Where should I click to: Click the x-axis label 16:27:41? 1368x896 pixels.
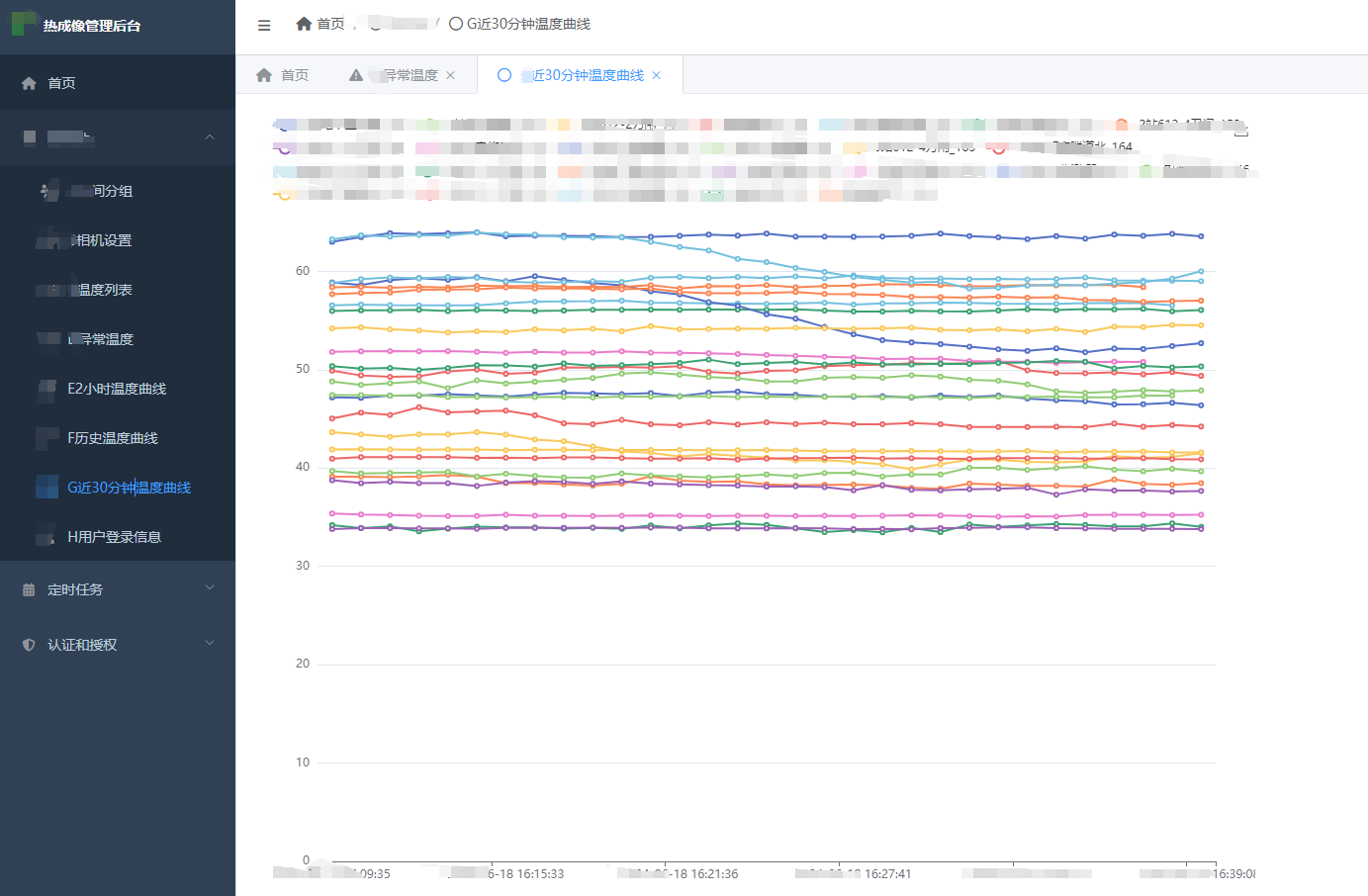(853, 874)
